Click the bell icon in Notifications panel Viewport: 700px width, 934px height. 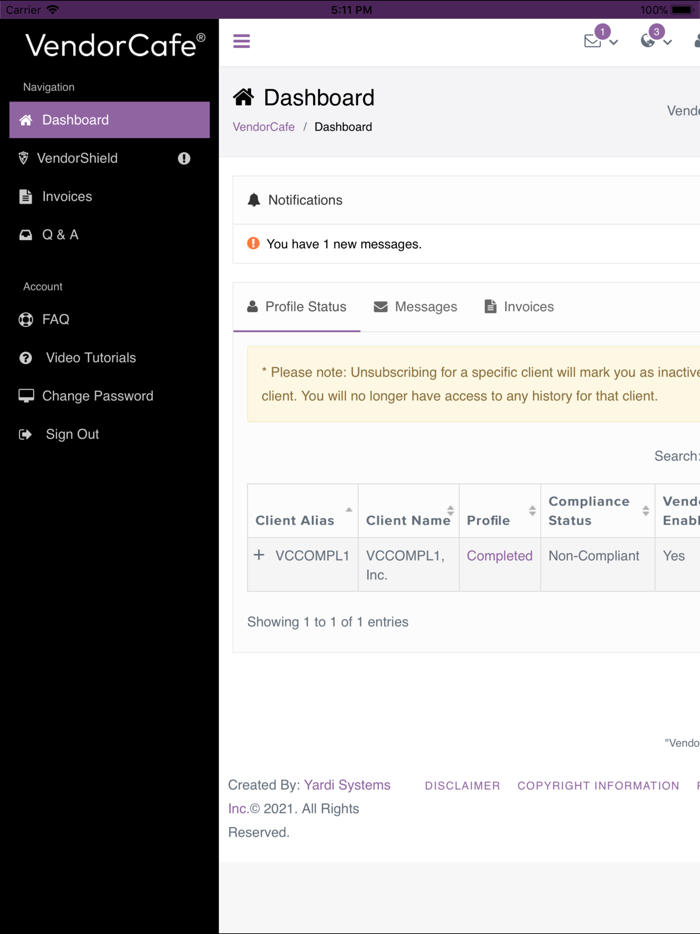(x=254, y=200)
